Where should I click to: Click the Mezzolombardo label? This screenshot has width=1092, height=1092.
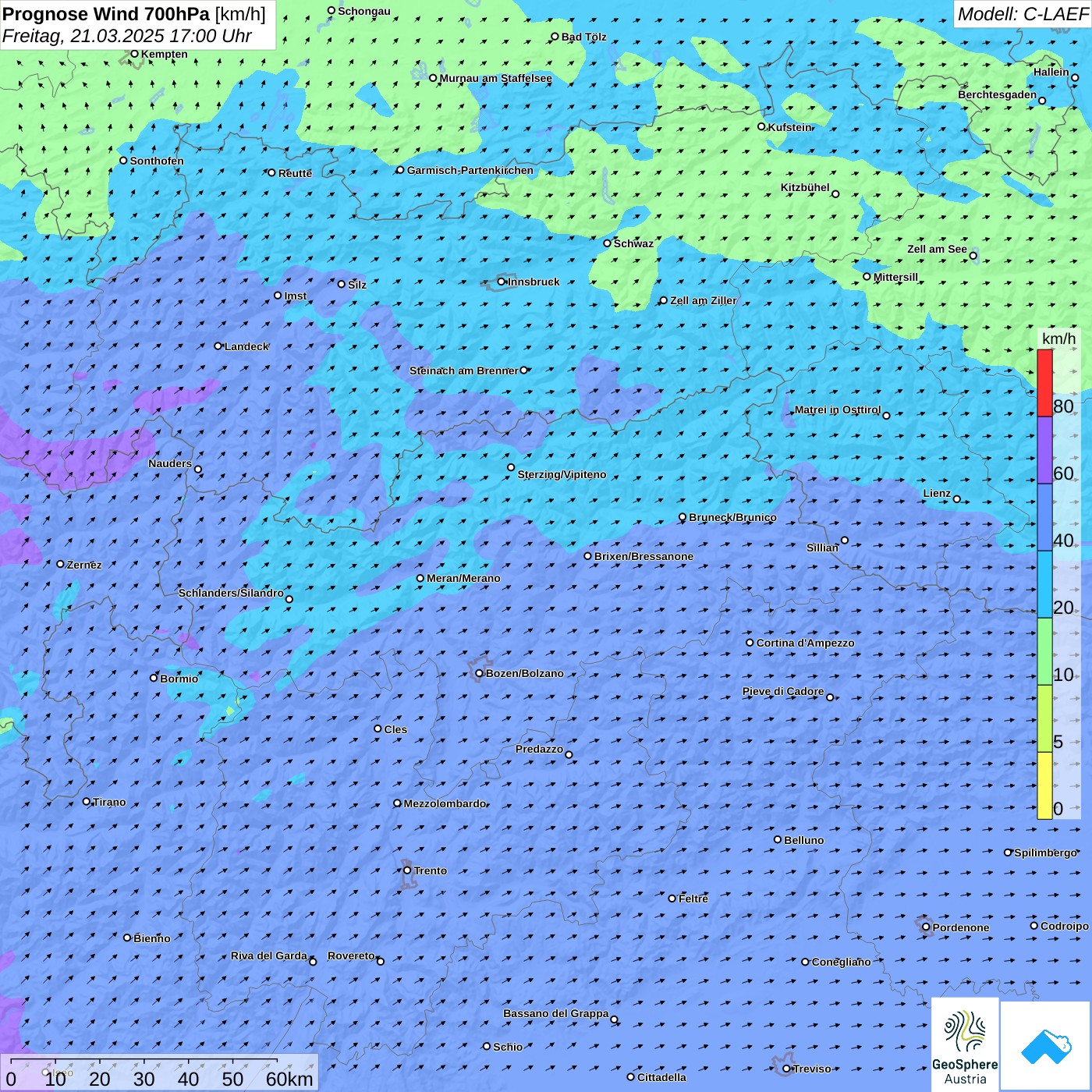445,803
